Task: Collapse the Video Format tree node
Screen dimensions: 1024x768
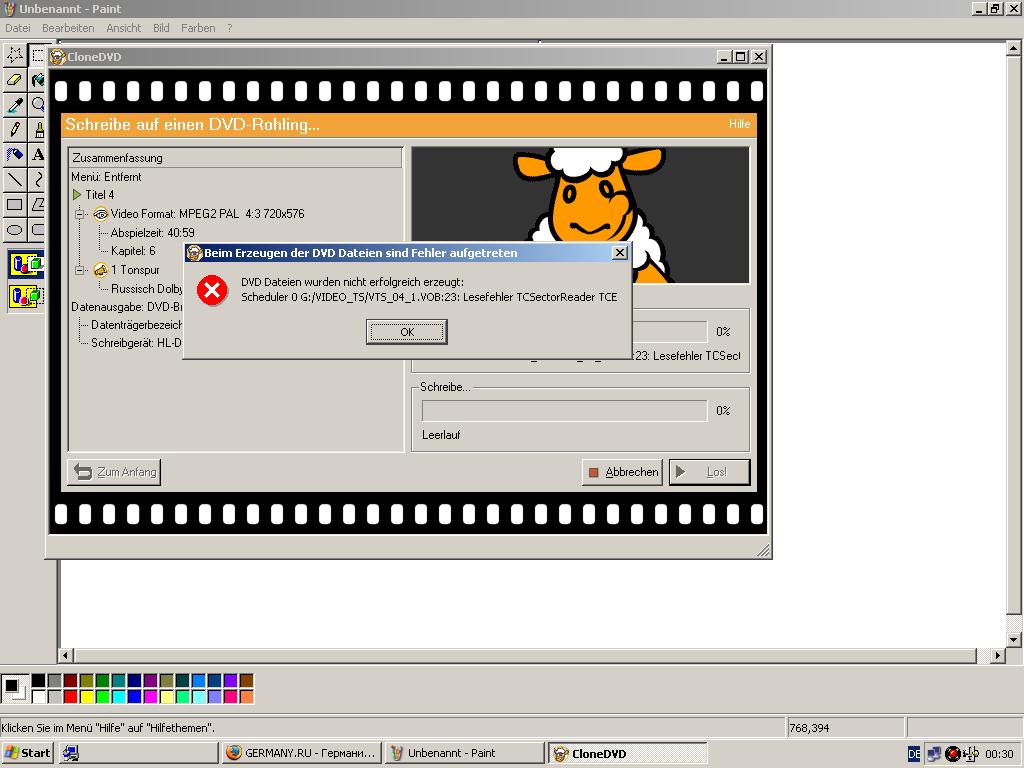Action: coord(80,214)
